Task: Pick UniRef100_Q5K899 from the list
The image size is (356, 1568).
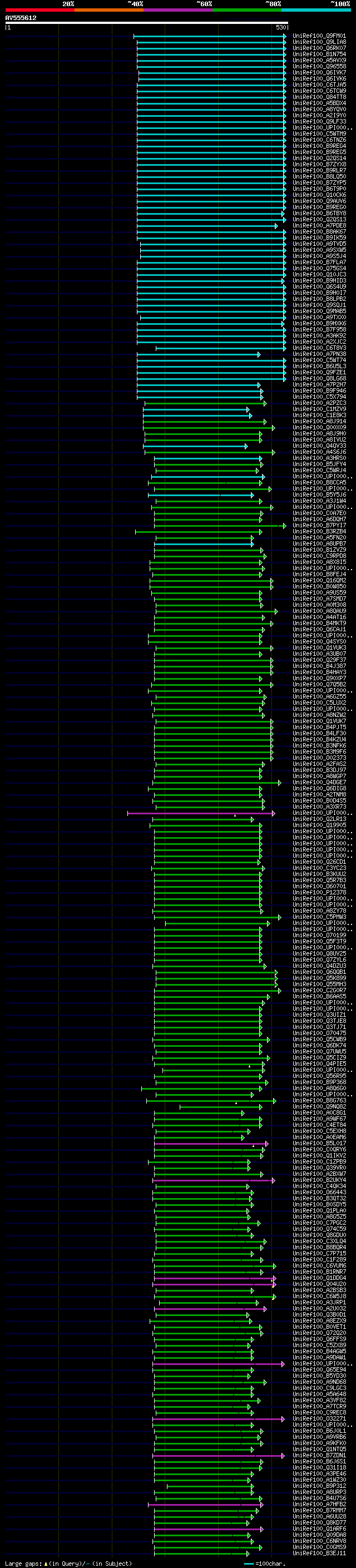Action: 319,978
